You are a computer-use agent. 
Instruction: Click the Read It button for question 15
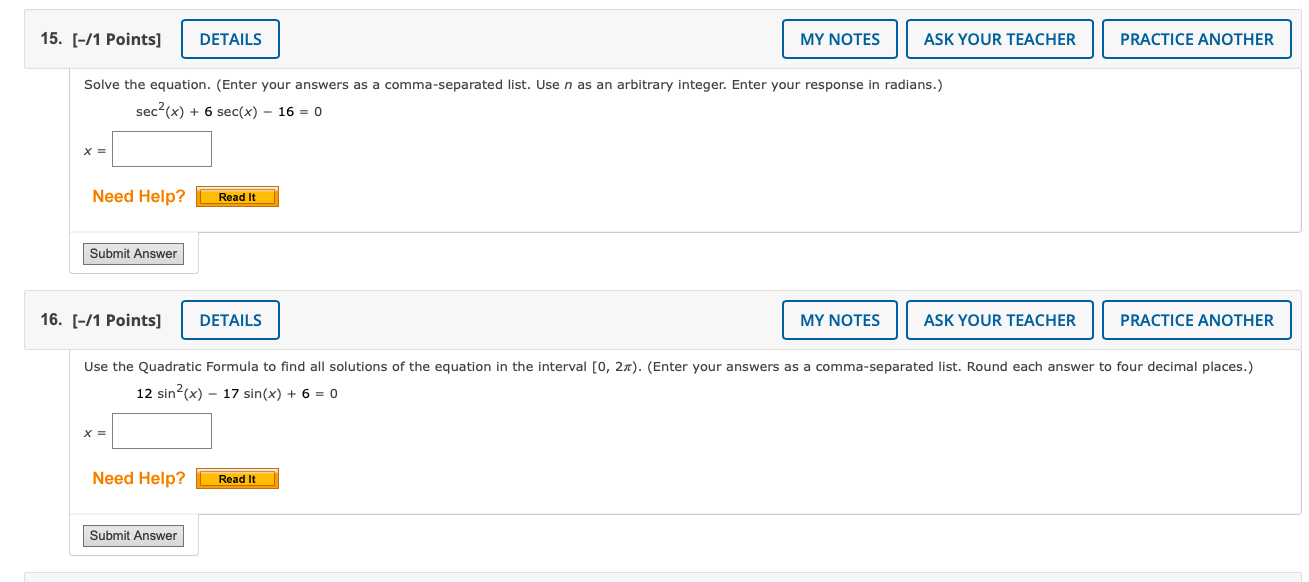(236, 196)
